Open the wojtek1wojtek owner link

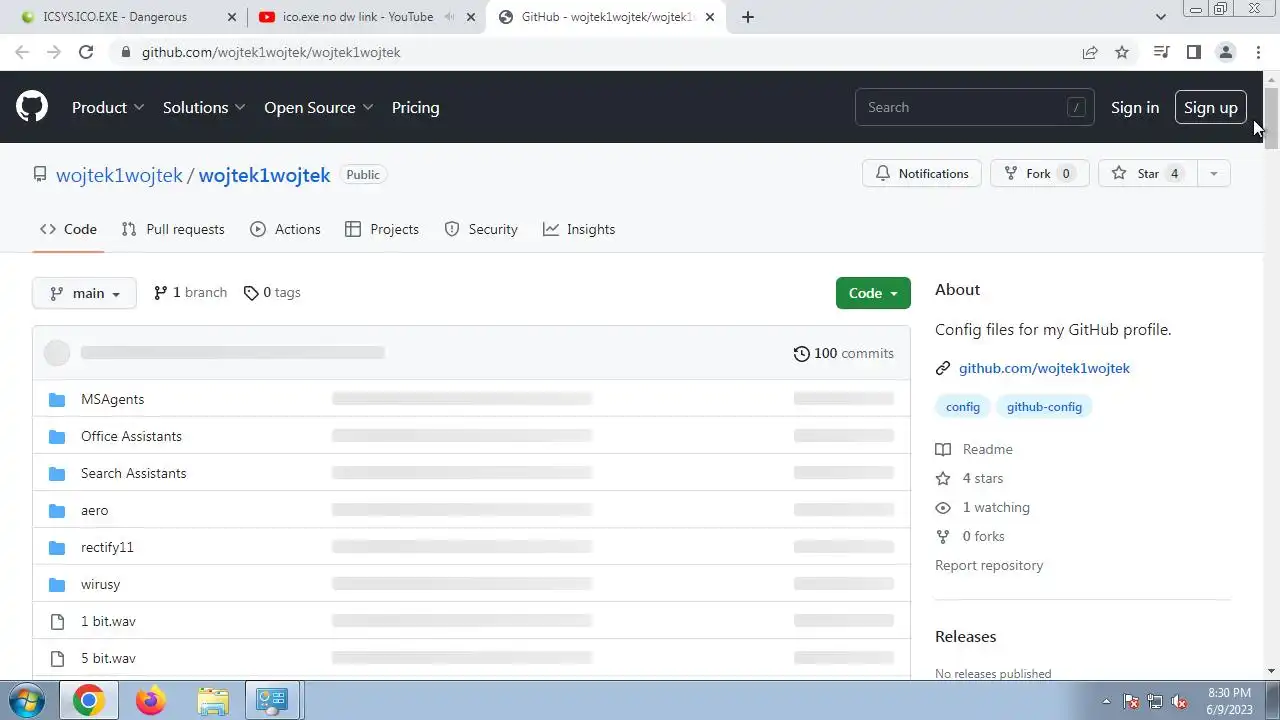coord(119,175)
